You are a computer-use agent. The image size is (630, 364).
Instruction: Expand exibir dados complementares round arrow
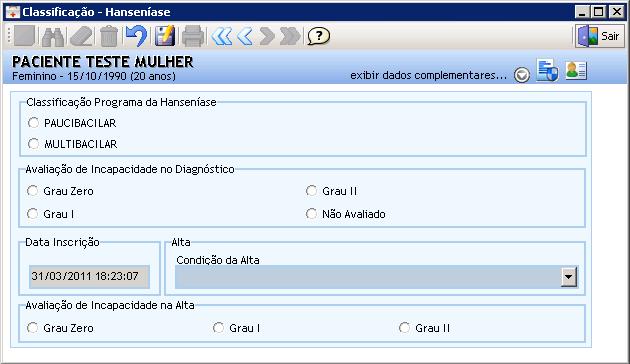point(522,75)
